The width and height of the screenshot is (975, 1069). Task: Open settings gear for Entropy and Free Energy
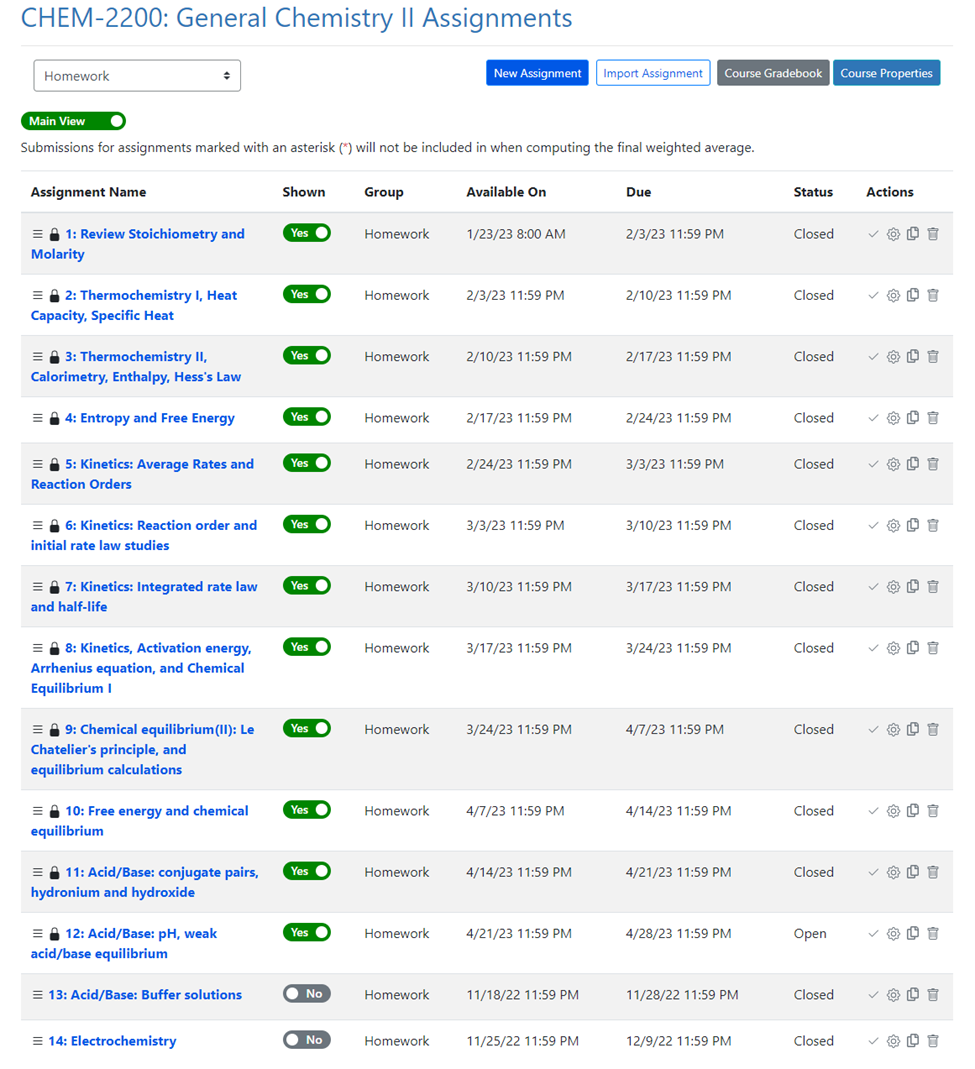(893, 418)
